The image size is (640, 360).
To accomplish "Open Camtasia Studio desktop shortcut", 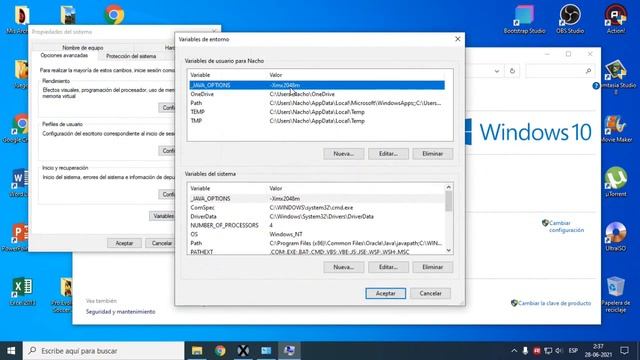I will 616,77.
